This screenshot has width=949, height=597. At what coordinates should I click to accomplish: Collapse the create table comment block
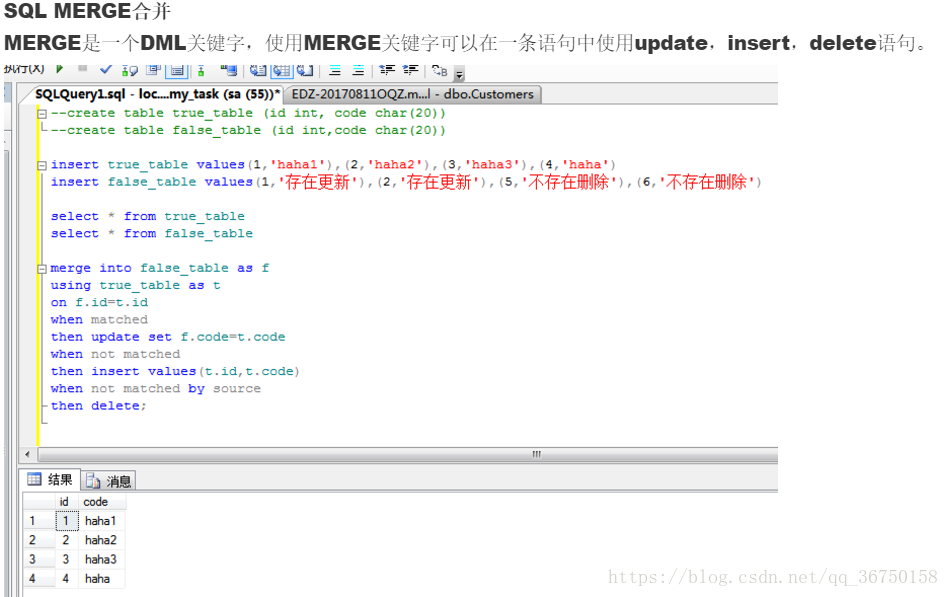coord(42,114)
